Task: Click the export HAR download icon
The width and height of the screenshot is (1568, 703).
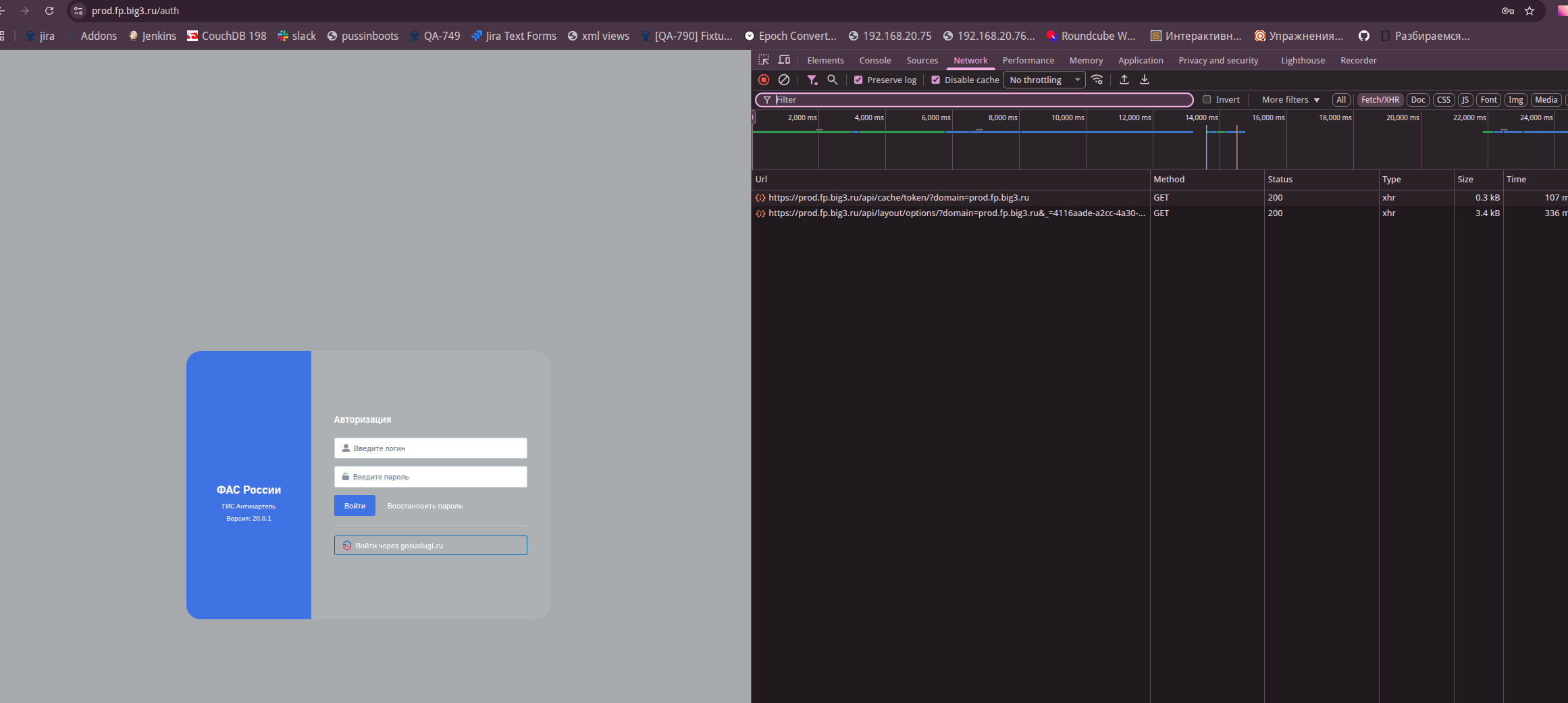Action: click(x=1145, y=80)
